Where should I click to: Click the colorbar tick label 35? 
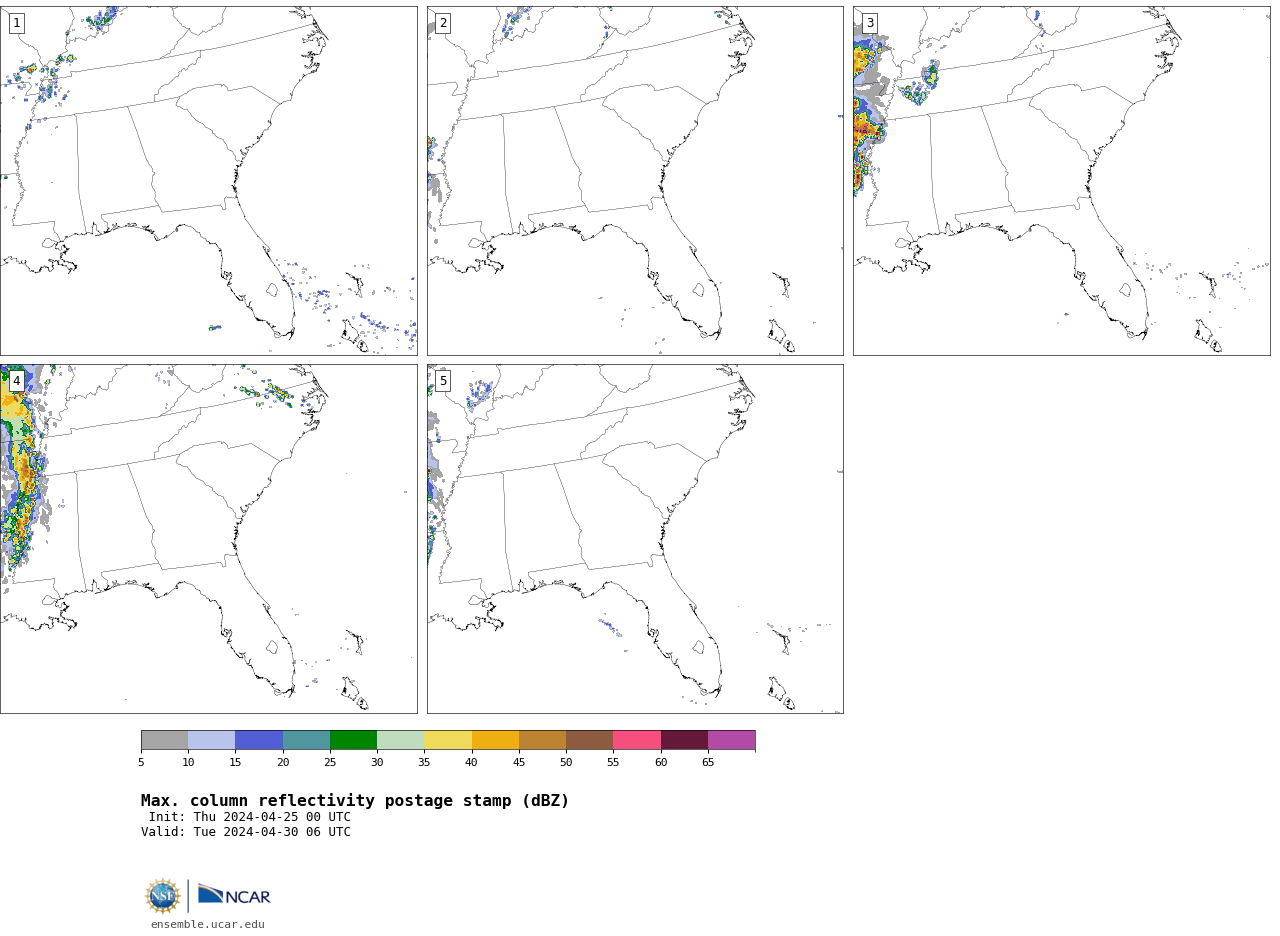(424, 763)
